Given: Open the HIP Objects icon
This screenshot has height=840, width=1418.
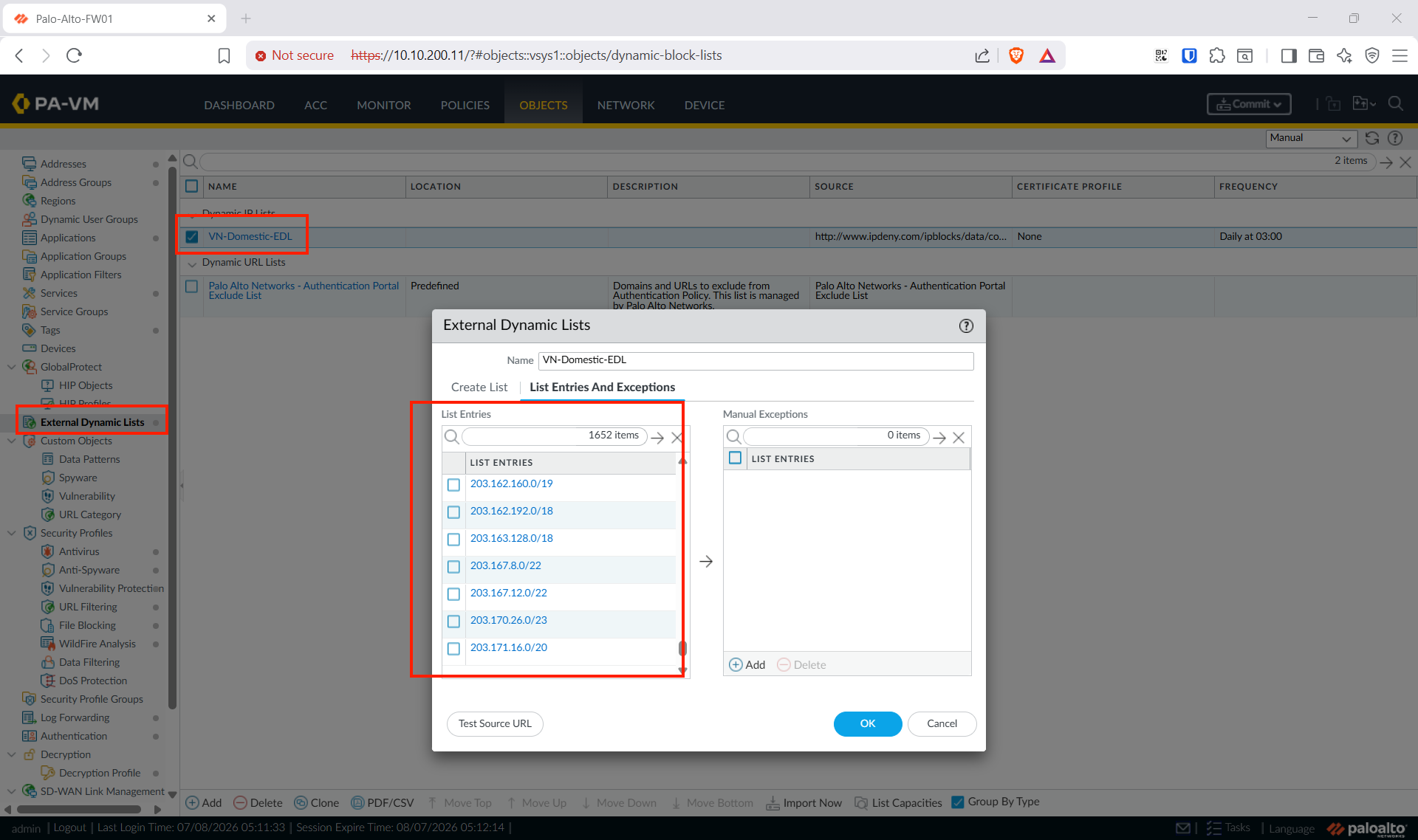Looking at the screenshot, I should coord(47,385).
